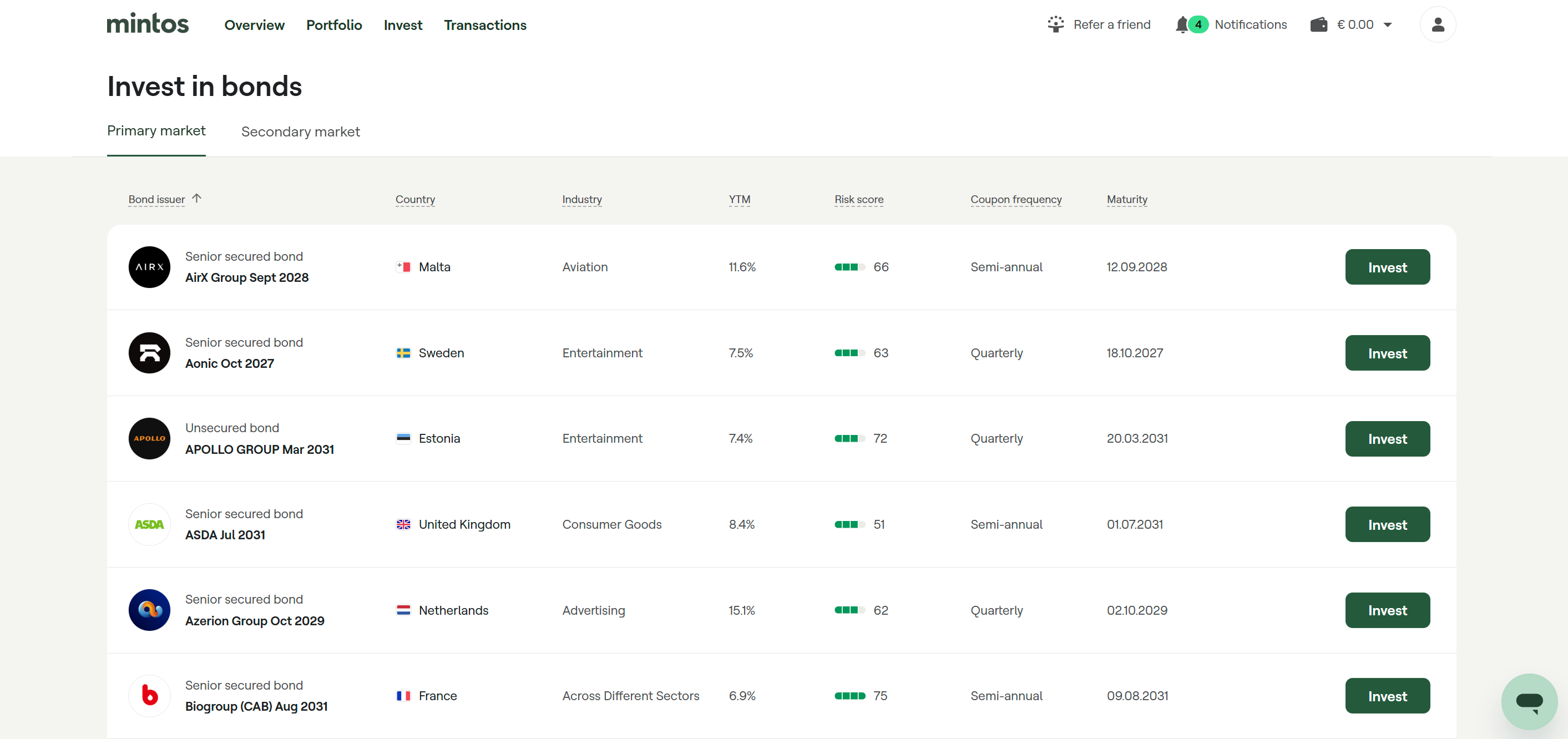Image resolution: width=1568 pixels, height=739 pixels.
Task: Expand the € 0.00 balance dropdown arrow
Action: 1387,25
